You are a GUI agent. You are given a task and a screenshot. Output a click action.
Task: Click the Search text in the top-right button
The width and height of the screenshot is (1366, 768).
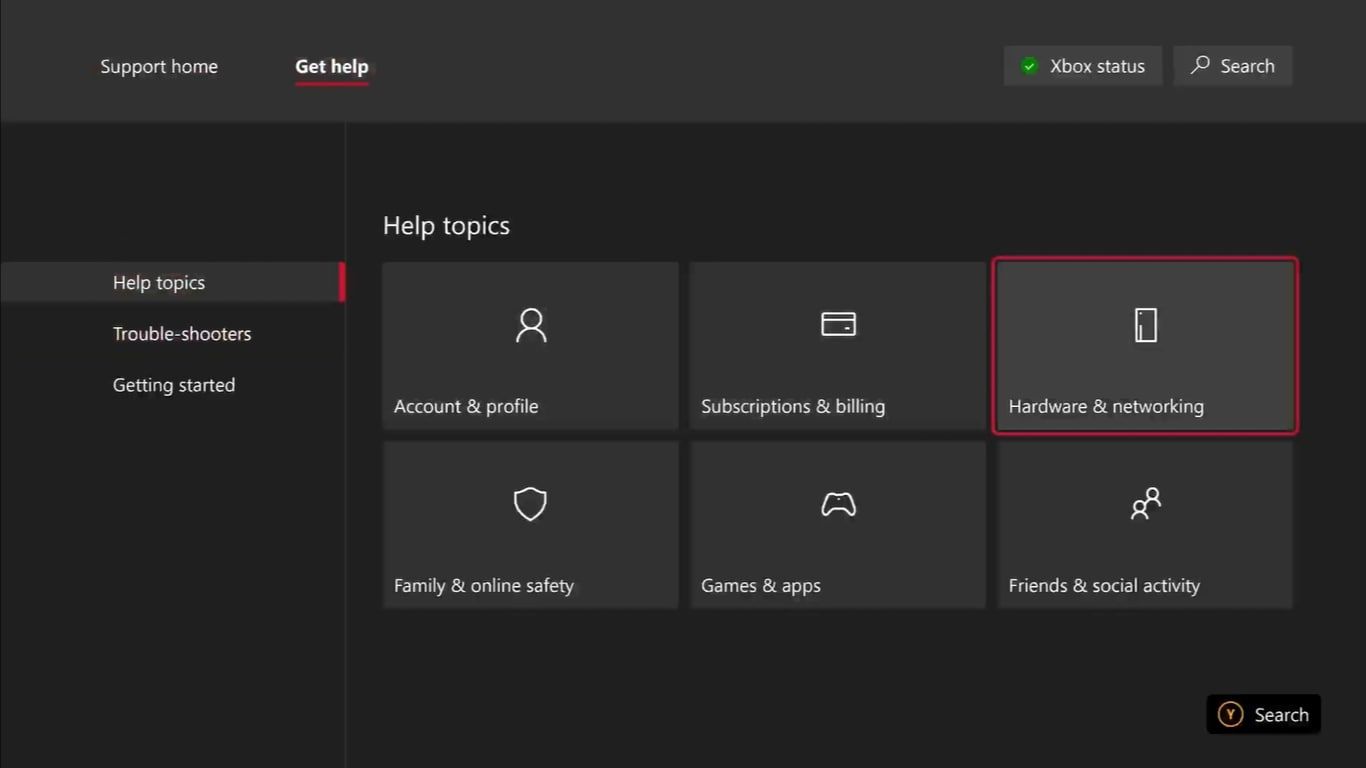coord(1247,66)
